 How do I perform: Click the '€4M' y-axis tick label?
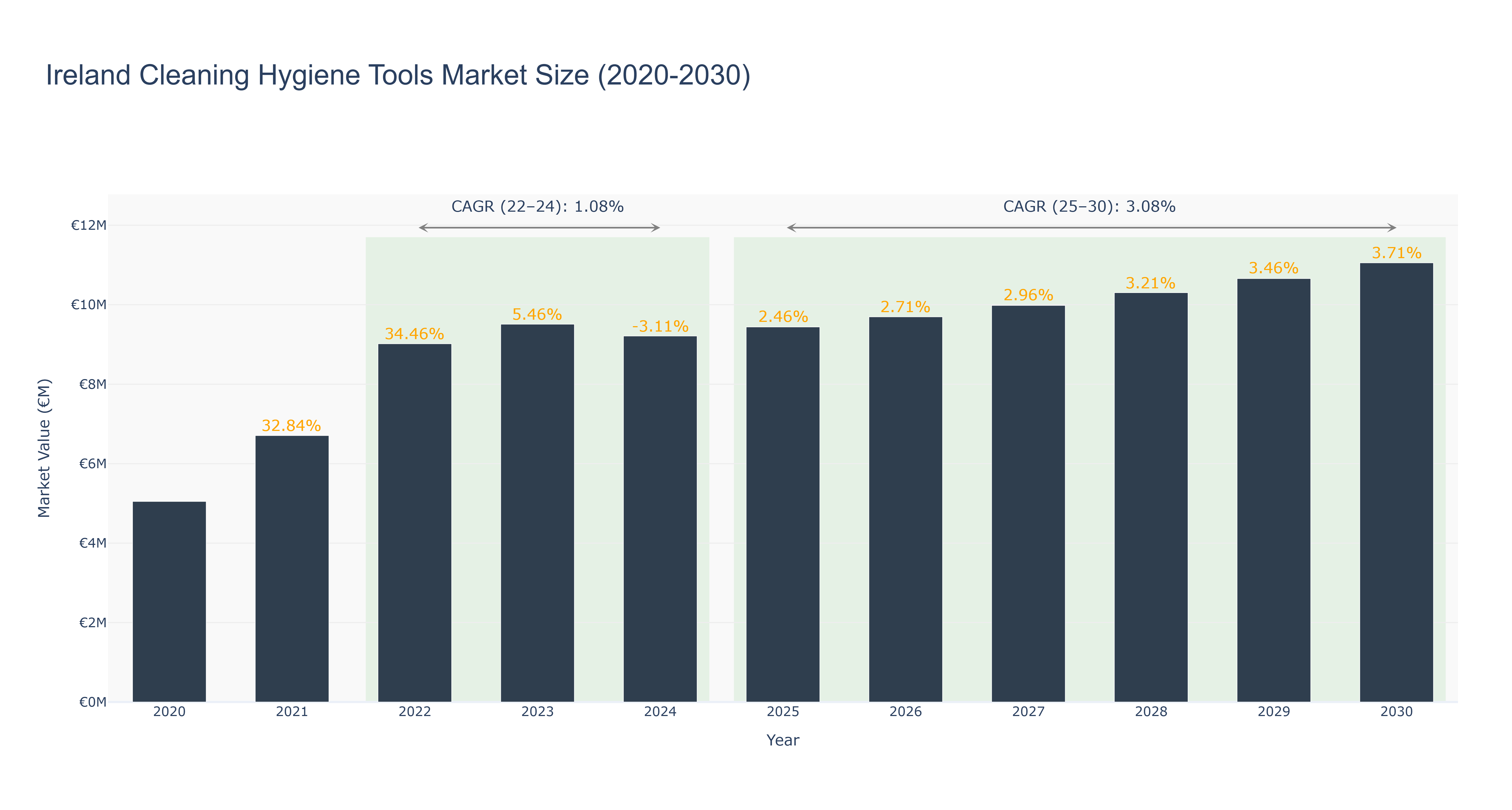(93, 543)
